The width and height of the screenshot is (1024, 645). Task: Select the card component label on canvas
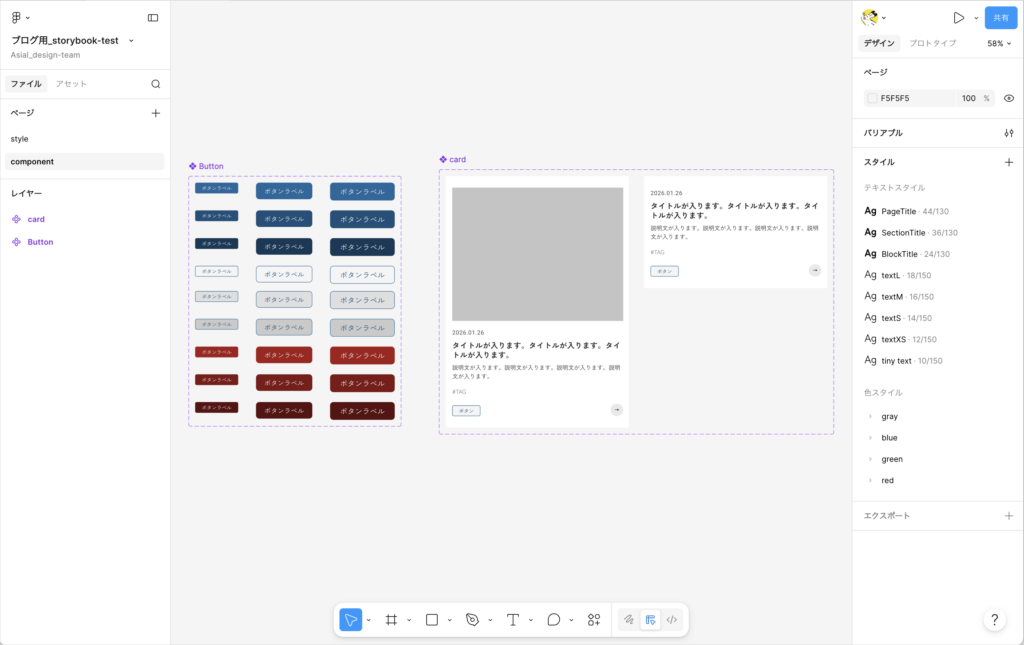click(453, 159)
